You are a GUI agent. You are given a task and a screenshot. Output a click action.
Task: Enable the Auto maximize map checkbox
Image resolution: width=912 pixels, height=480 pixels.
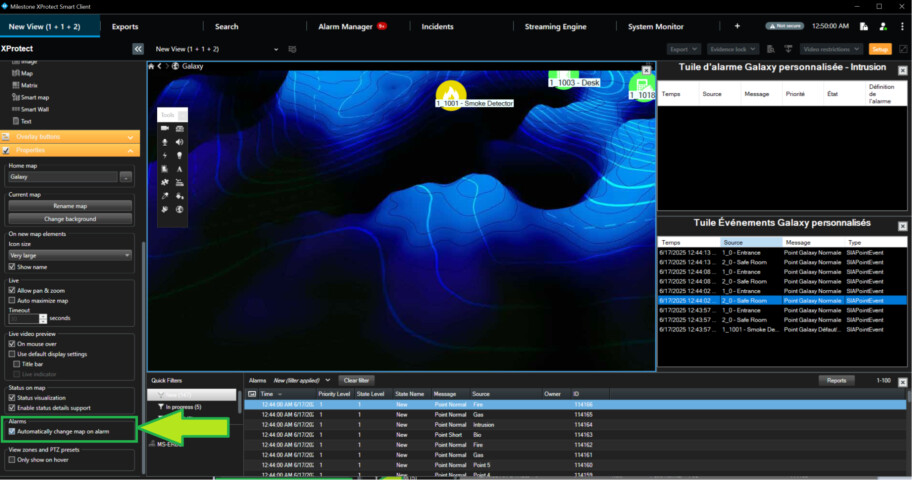tap(12, 300)
